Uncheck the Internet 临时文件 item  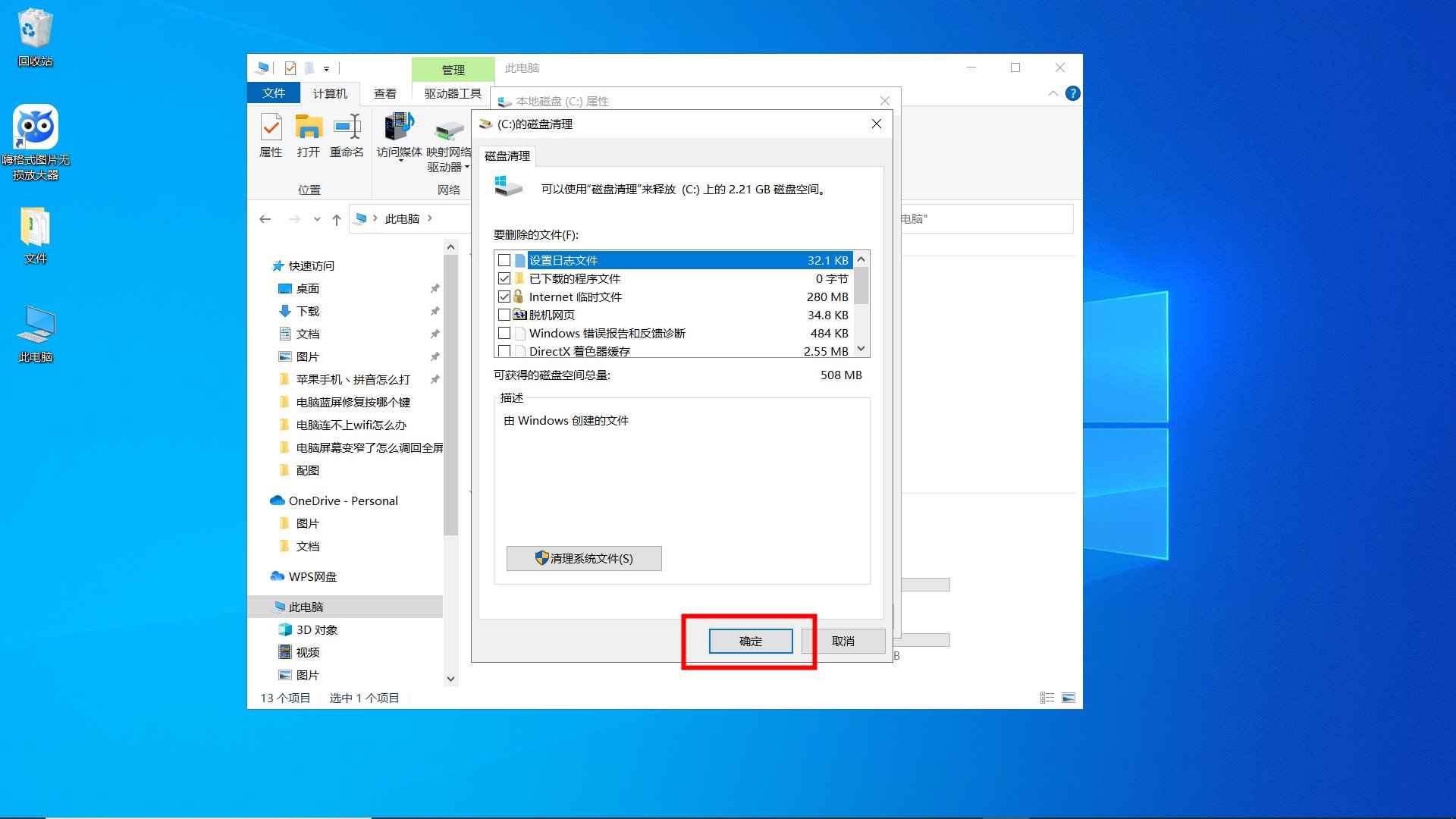(505, 297)
